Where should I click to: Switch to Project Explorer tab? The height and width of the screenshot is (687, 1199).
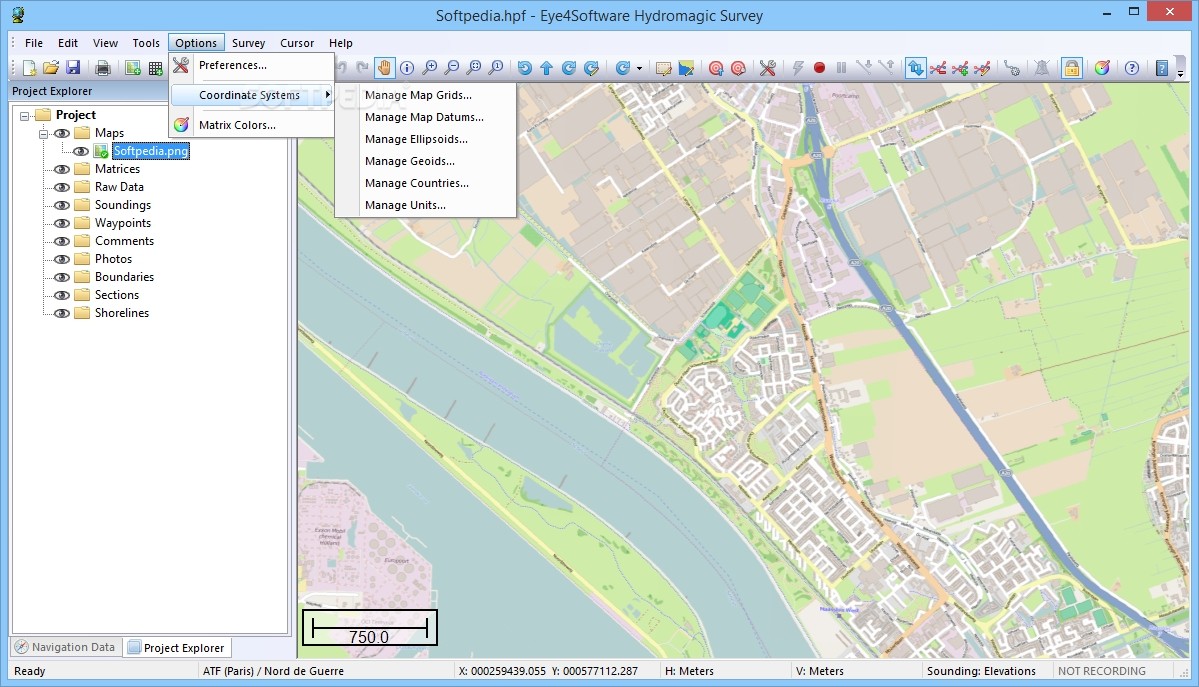177,647
